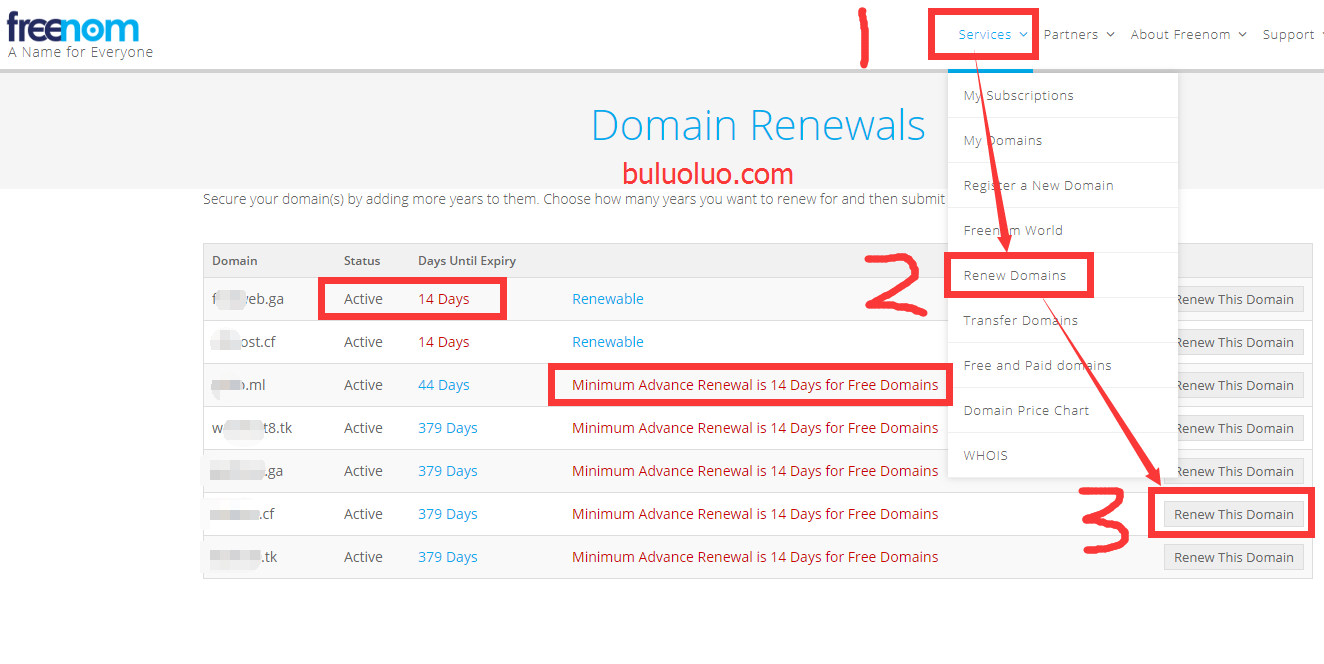Click Renewable link for eb.ga domain
This screenshot has width=1324, height=664.
click(608, 299)
